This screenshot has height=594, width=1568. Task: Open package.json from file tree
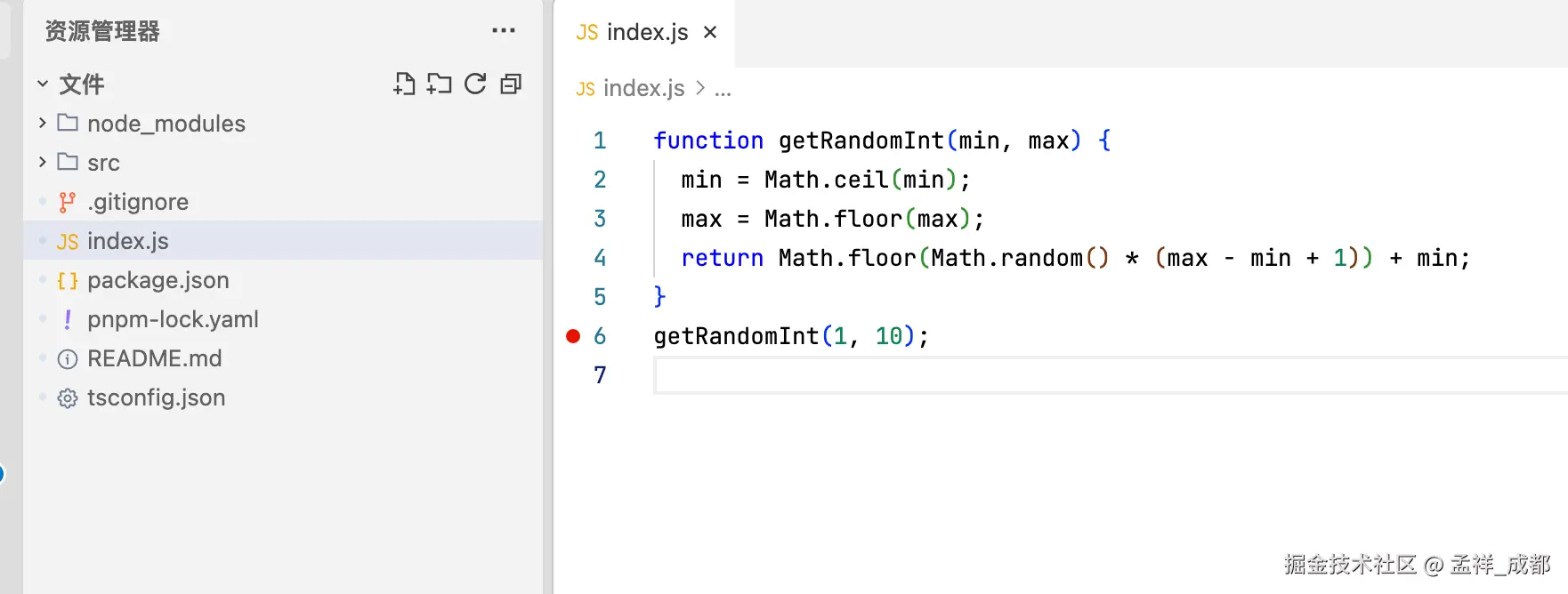[x=158, y=281]
